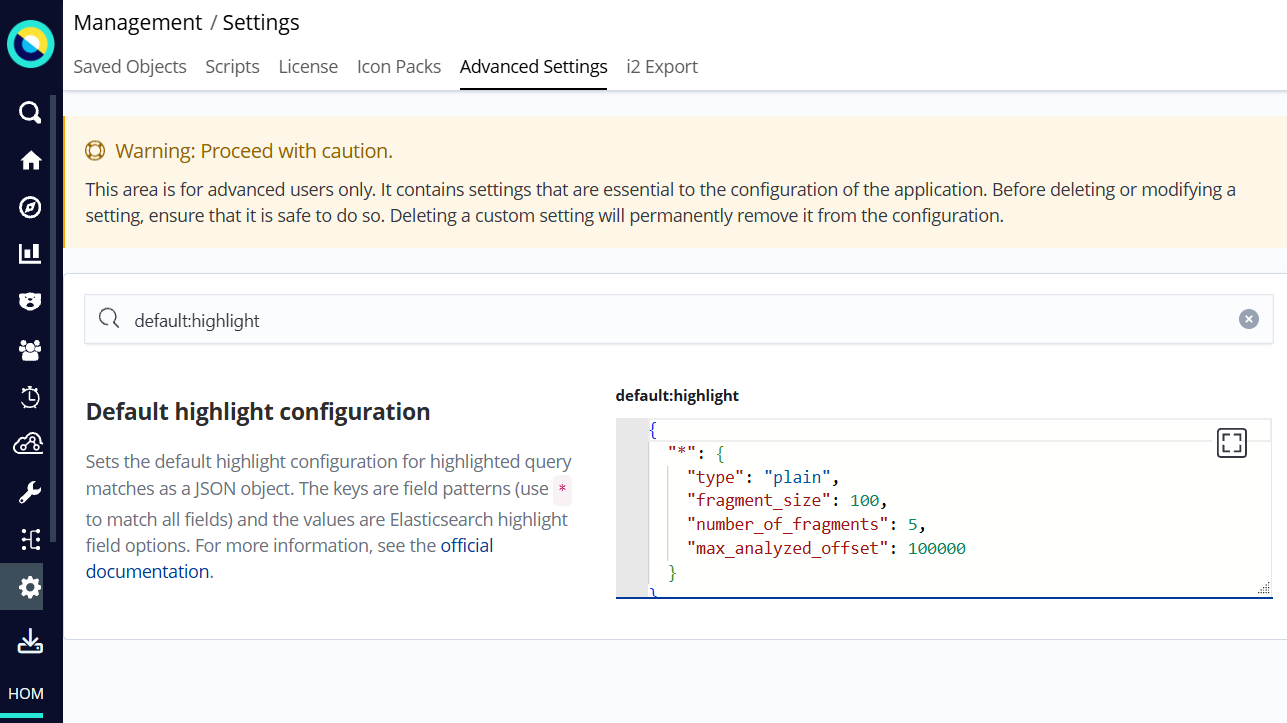This screenshot has height=723, width=1287.
Task: Click the "fragment_size": 100 line
Action: click(787, 500)
